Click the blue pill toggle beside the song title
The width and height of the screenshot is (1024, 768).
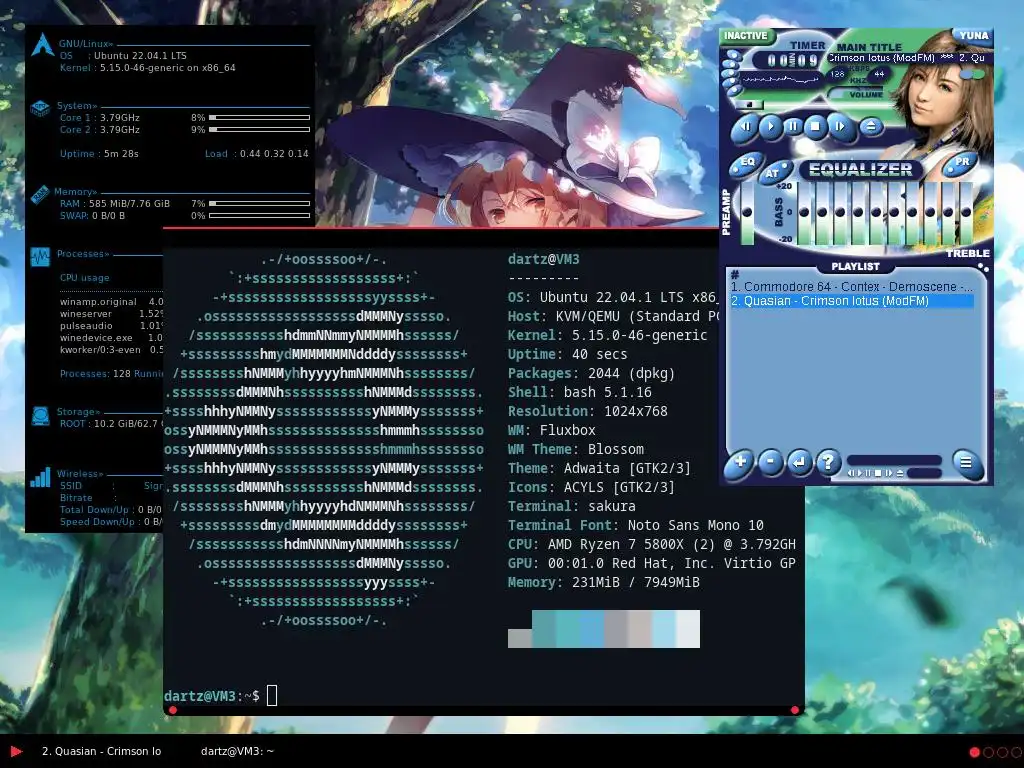[x=967, y=74]
